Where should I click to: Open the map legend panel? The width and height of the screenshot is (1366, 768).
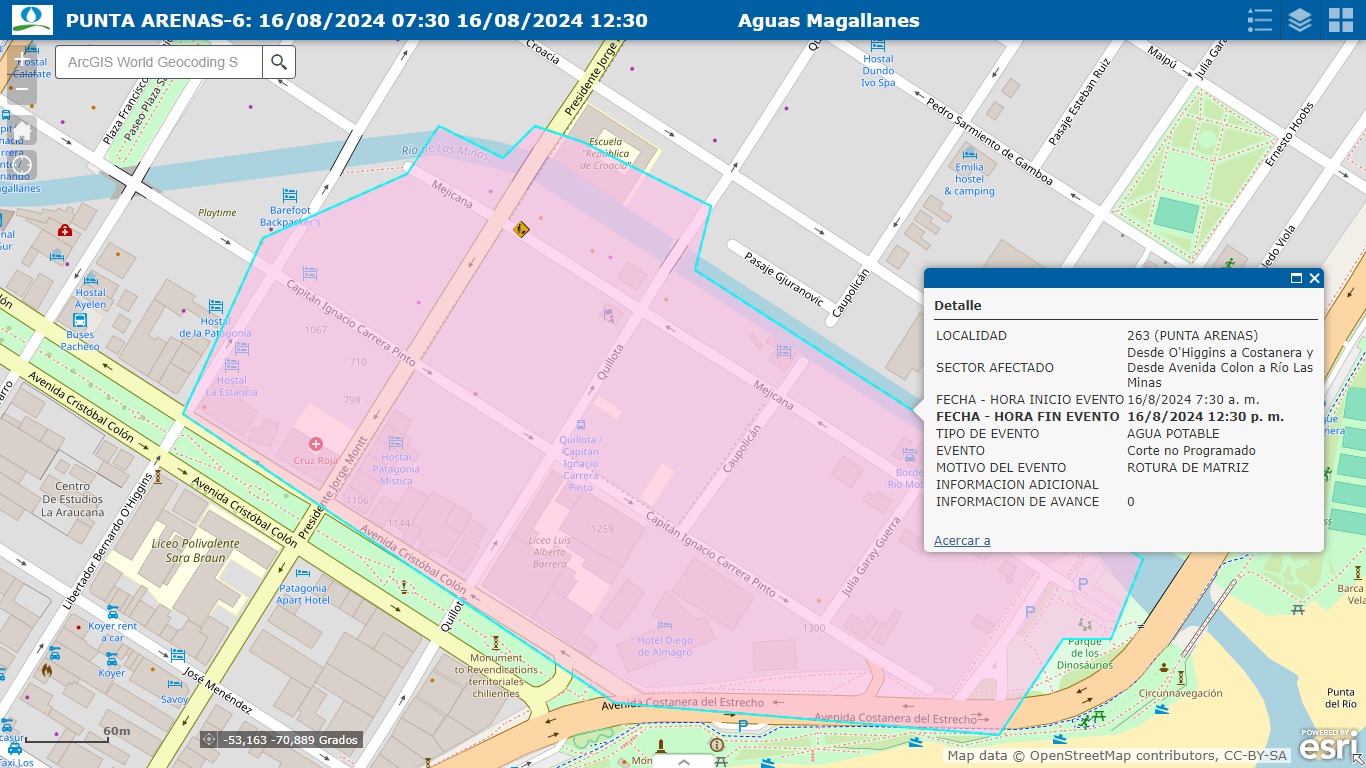pos(1260,20)
